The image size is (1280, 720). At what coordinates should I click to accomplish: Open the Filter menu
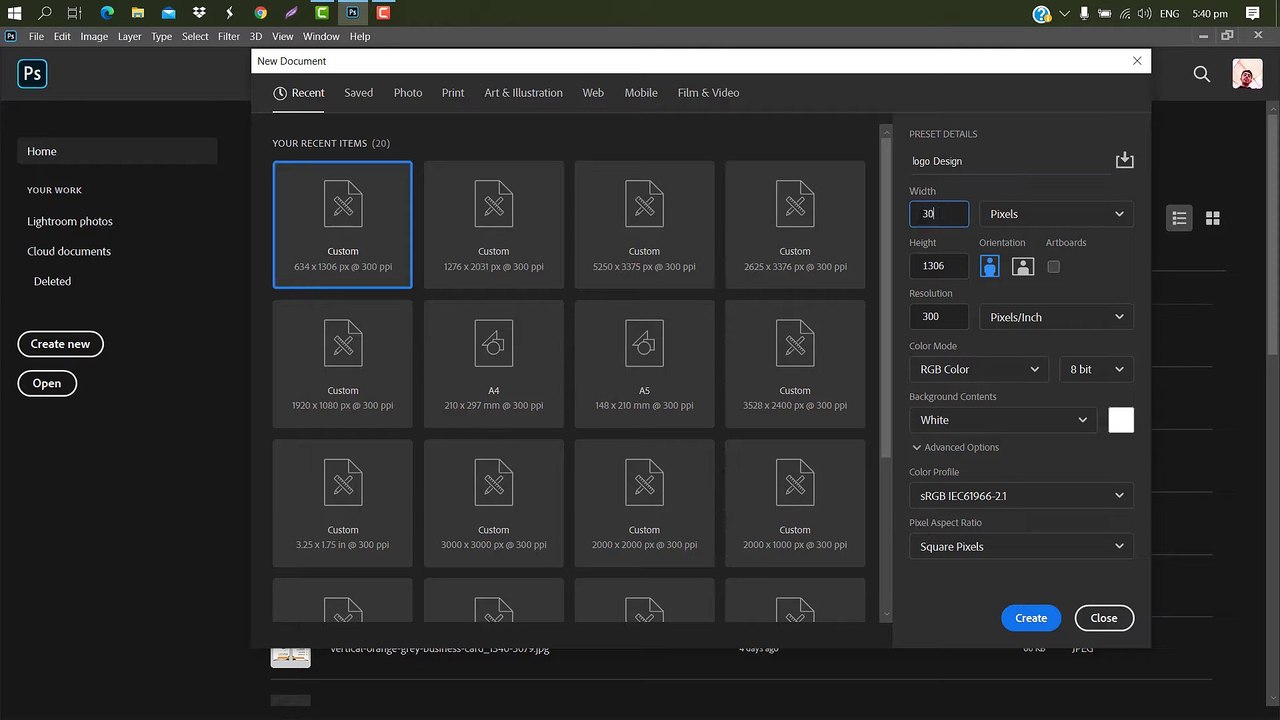tap(229, 36)
